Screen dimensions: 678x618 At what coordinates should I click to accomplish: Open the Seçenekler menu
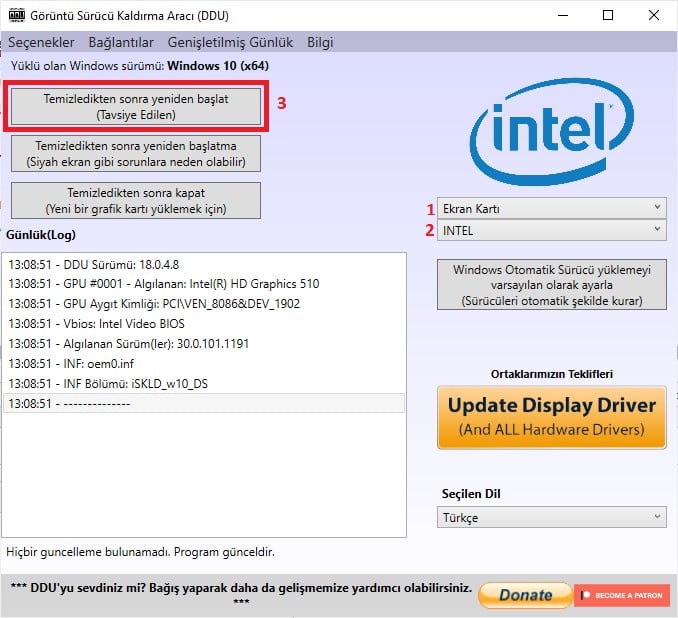pyautogui.click(x=41, y=42)
